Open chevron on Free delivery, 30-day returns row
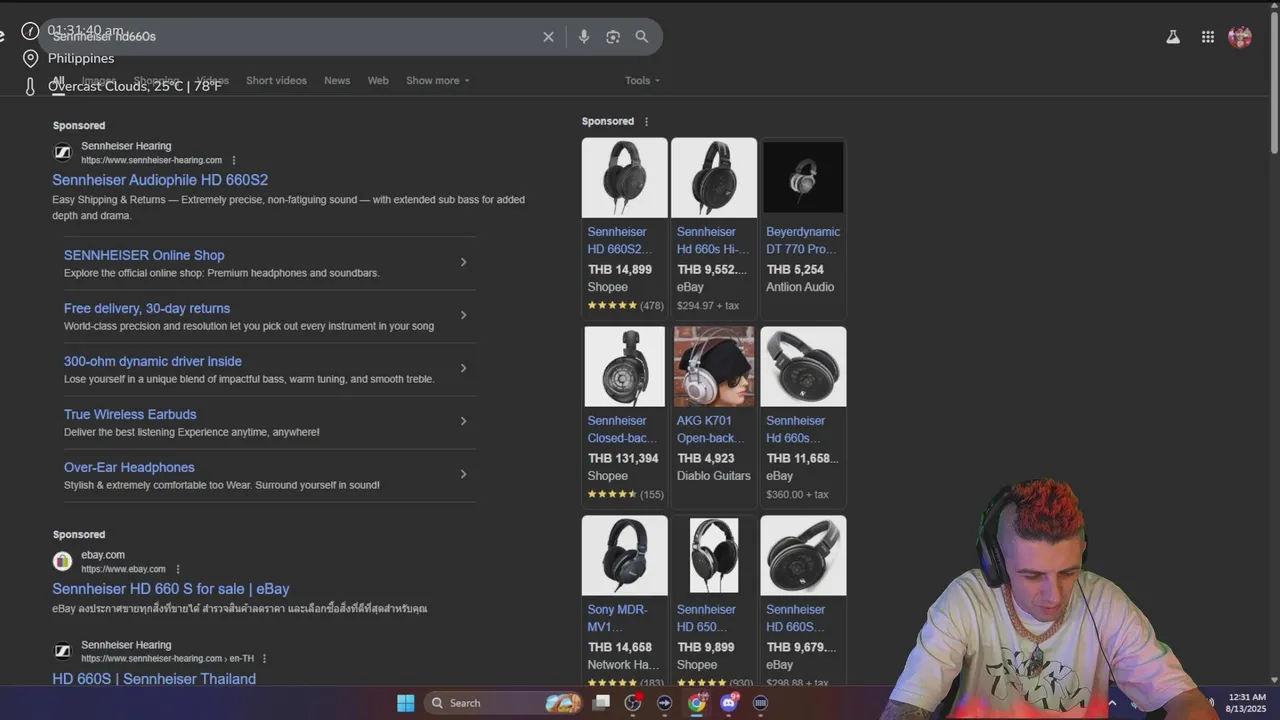The height and width of the screenshot is (720, 1280). [x=463, y=315]
